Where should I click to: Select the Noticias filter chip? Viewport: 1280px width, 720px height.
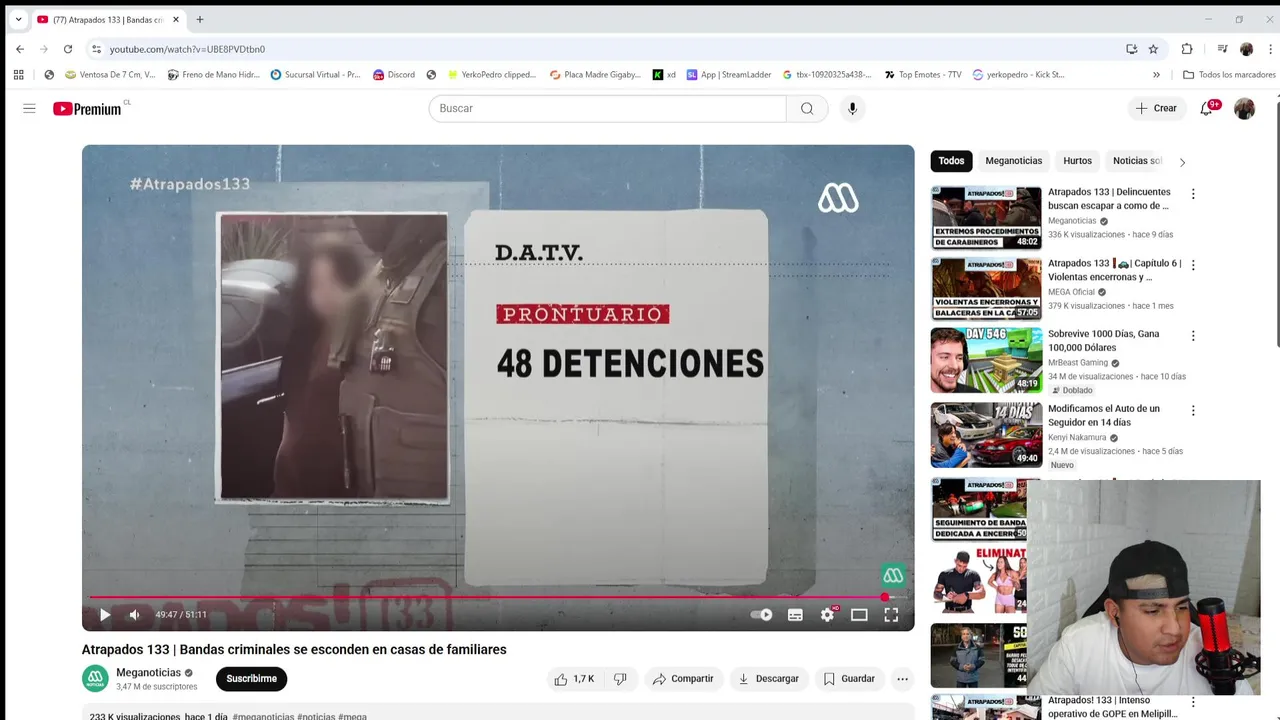(x=1137, y=161)
